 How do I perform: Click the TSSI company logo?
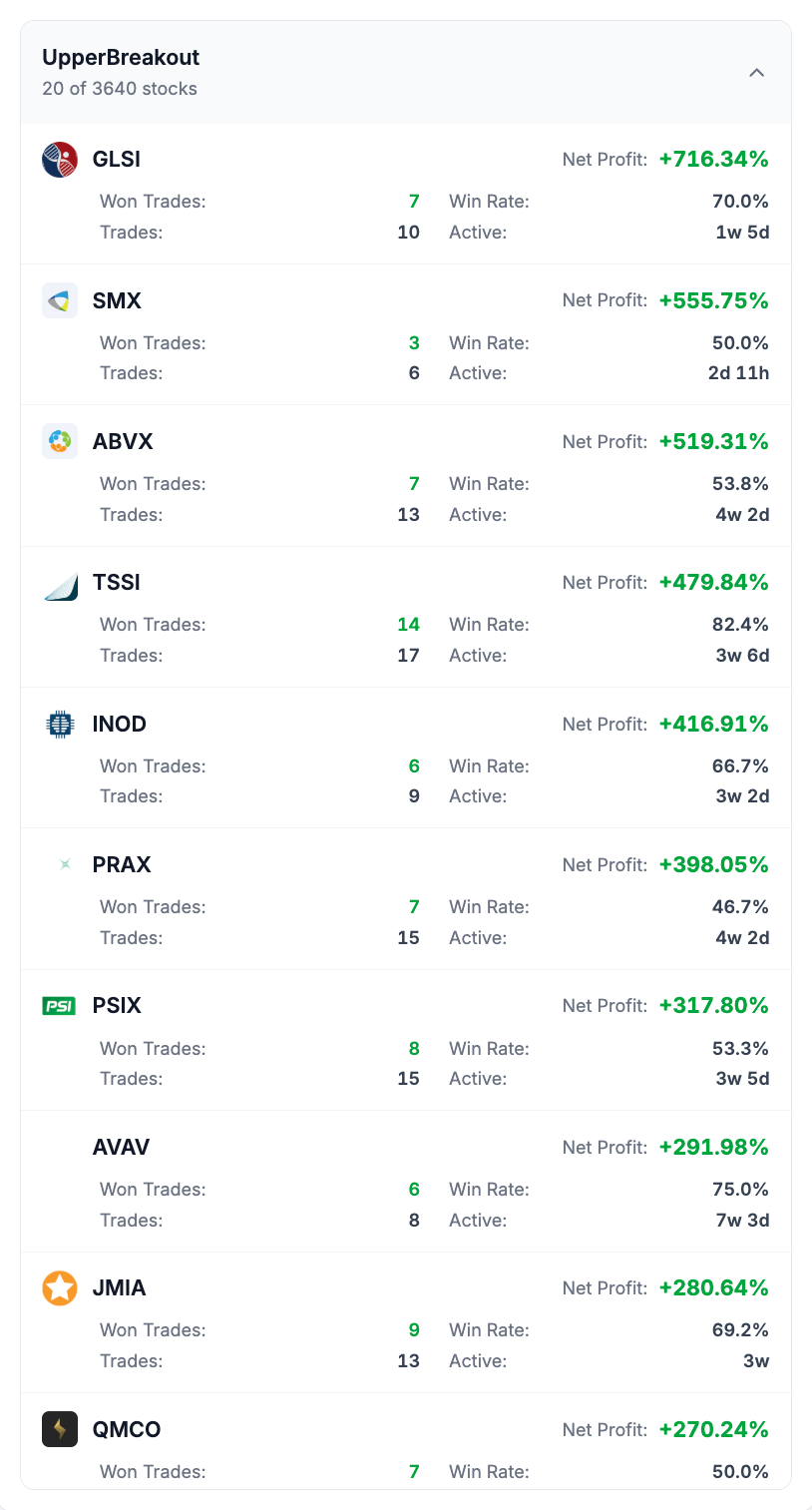click(x=59, y=582)
